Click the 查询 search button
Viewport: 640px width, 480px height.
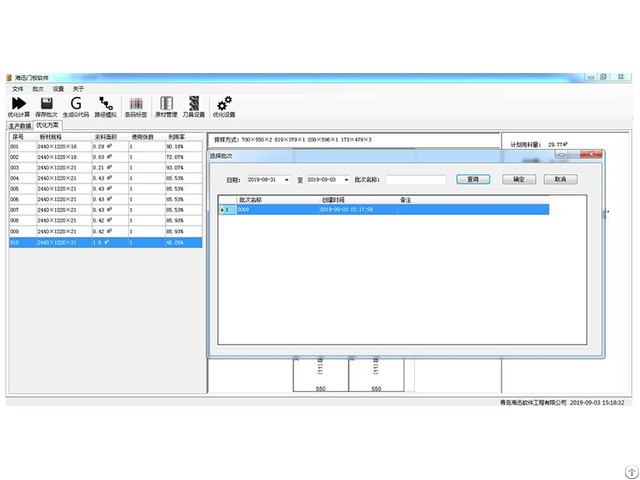[x=473, y=179]
